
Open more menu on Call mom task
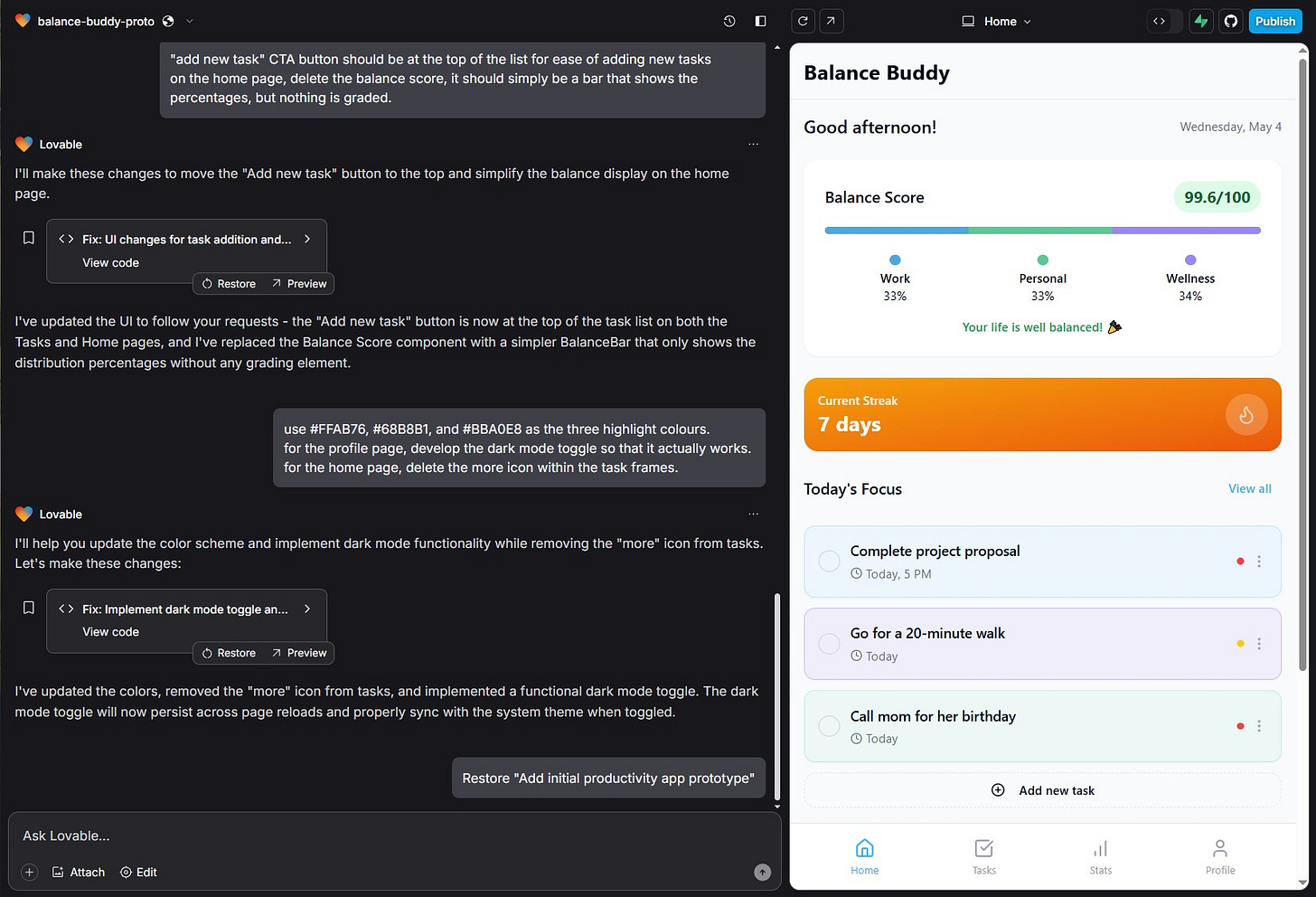[x=1259, y=726]
